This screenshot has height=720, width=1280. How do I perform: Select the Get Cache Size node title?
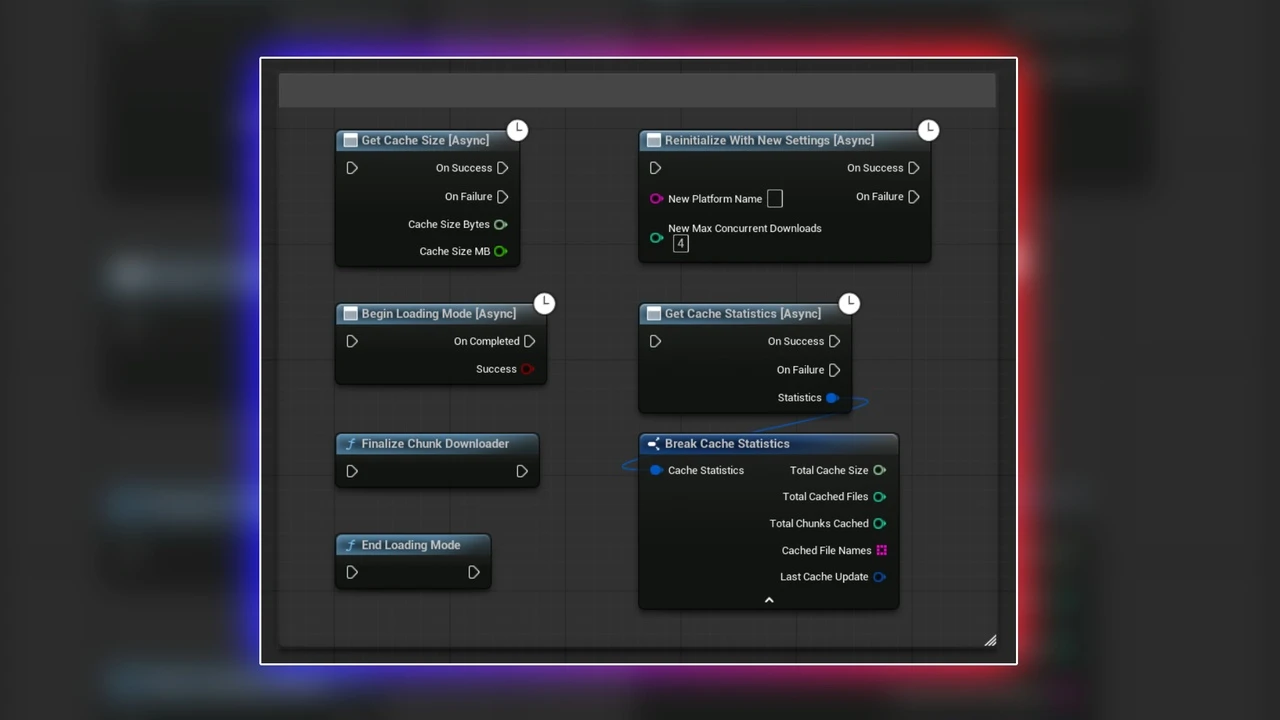[425, 141]
